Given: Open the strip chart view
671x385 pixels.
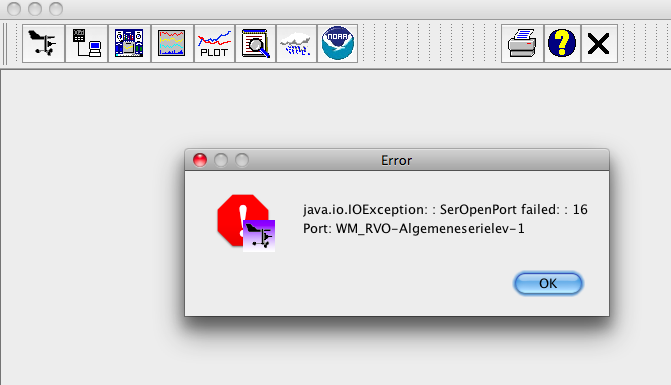Looking at the screenshot, I should coord(172,43).
